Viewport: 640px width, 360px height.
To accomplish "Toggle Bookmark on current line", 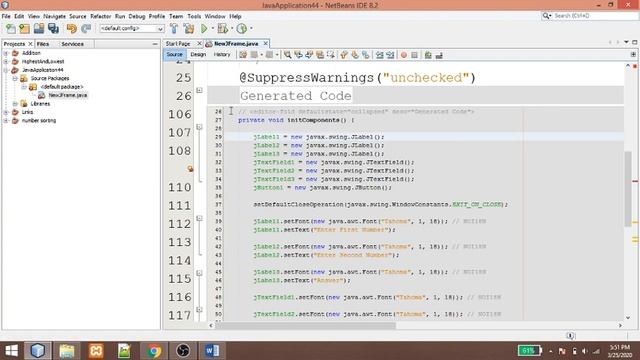I will click(x=366, y=55).
